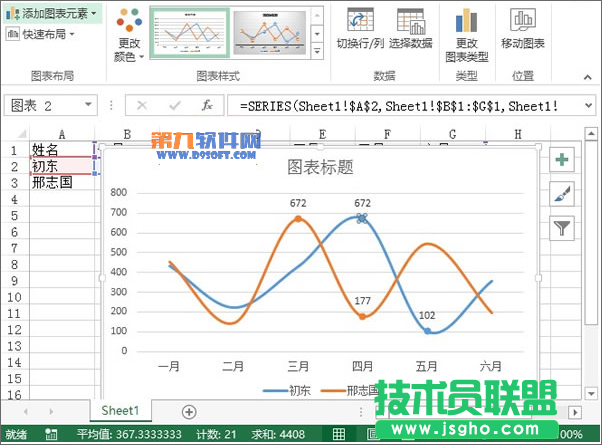Select row 5 header

[x=14, y=215]
